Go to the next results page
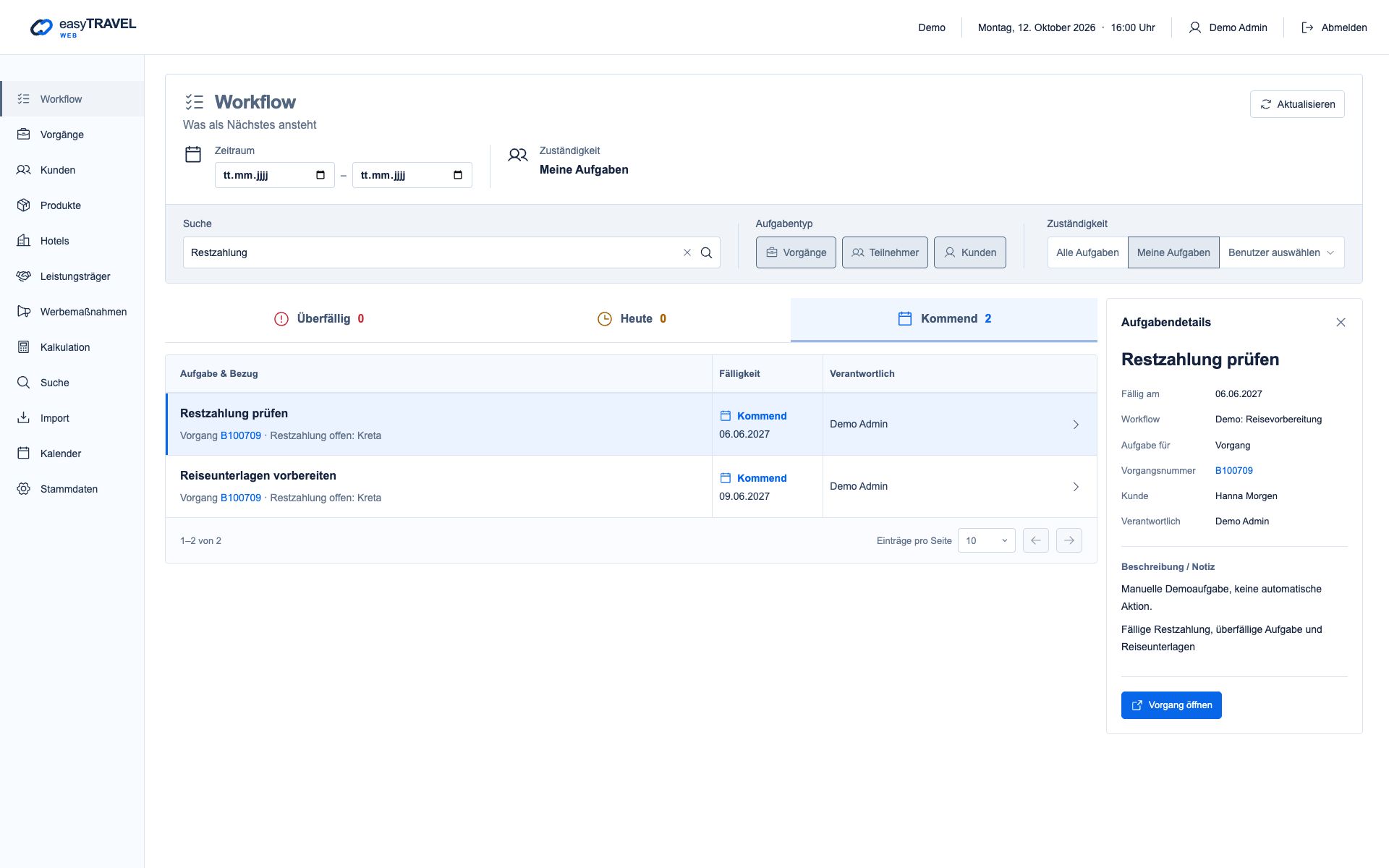Image resolution: width=1389 pixels, height=868 pixels. pos(1069,540)
